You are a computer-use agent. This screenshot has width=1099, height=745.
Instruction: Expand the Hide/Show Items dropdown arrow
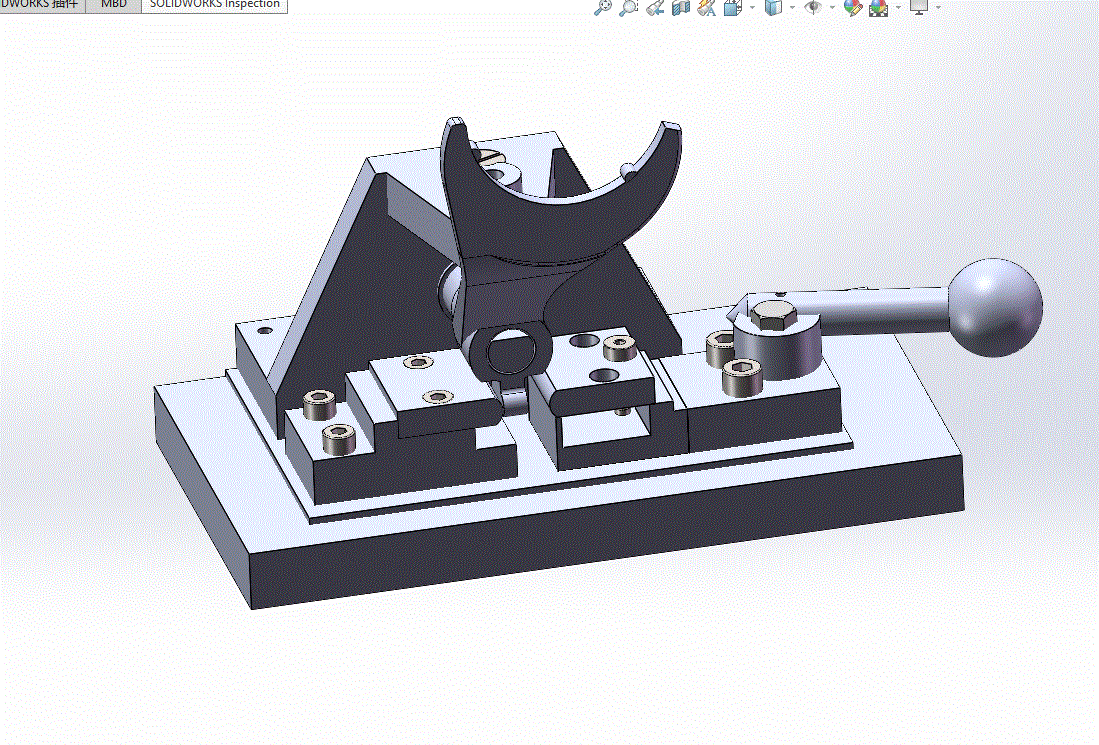pos(832,8)
